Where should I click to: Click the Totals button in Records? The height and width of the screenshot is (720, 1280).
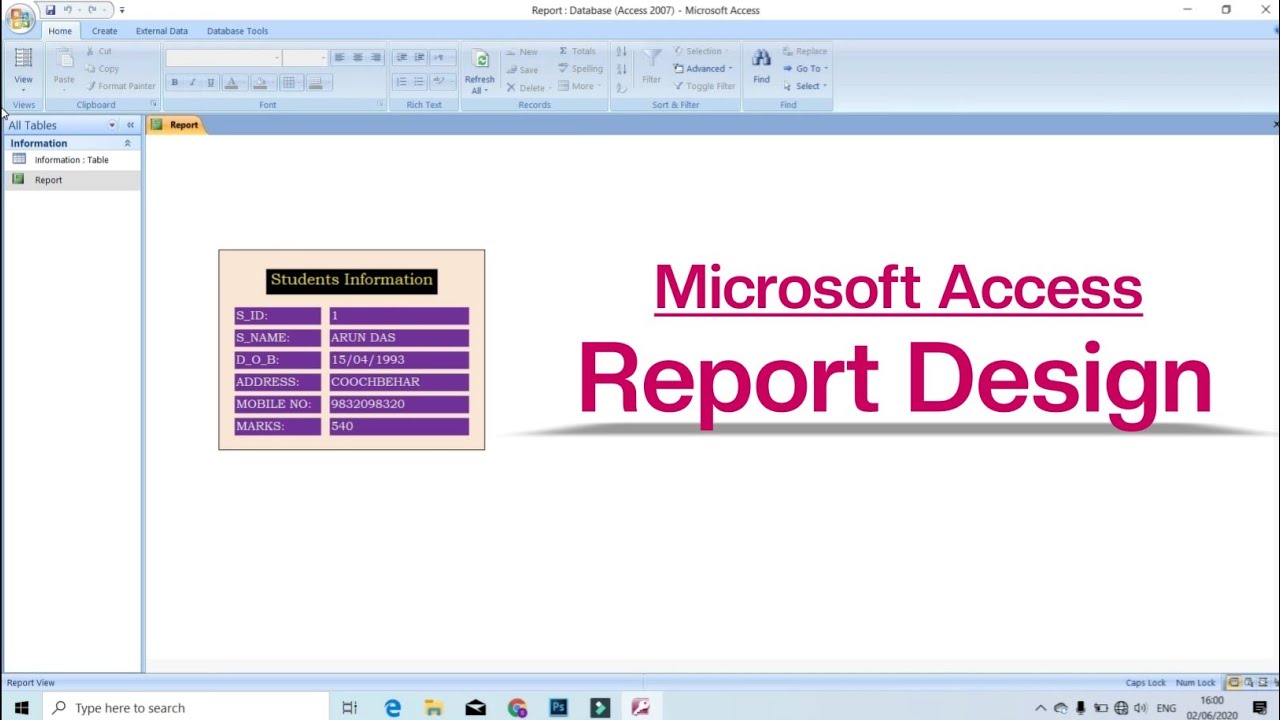[x=577, y=51]
